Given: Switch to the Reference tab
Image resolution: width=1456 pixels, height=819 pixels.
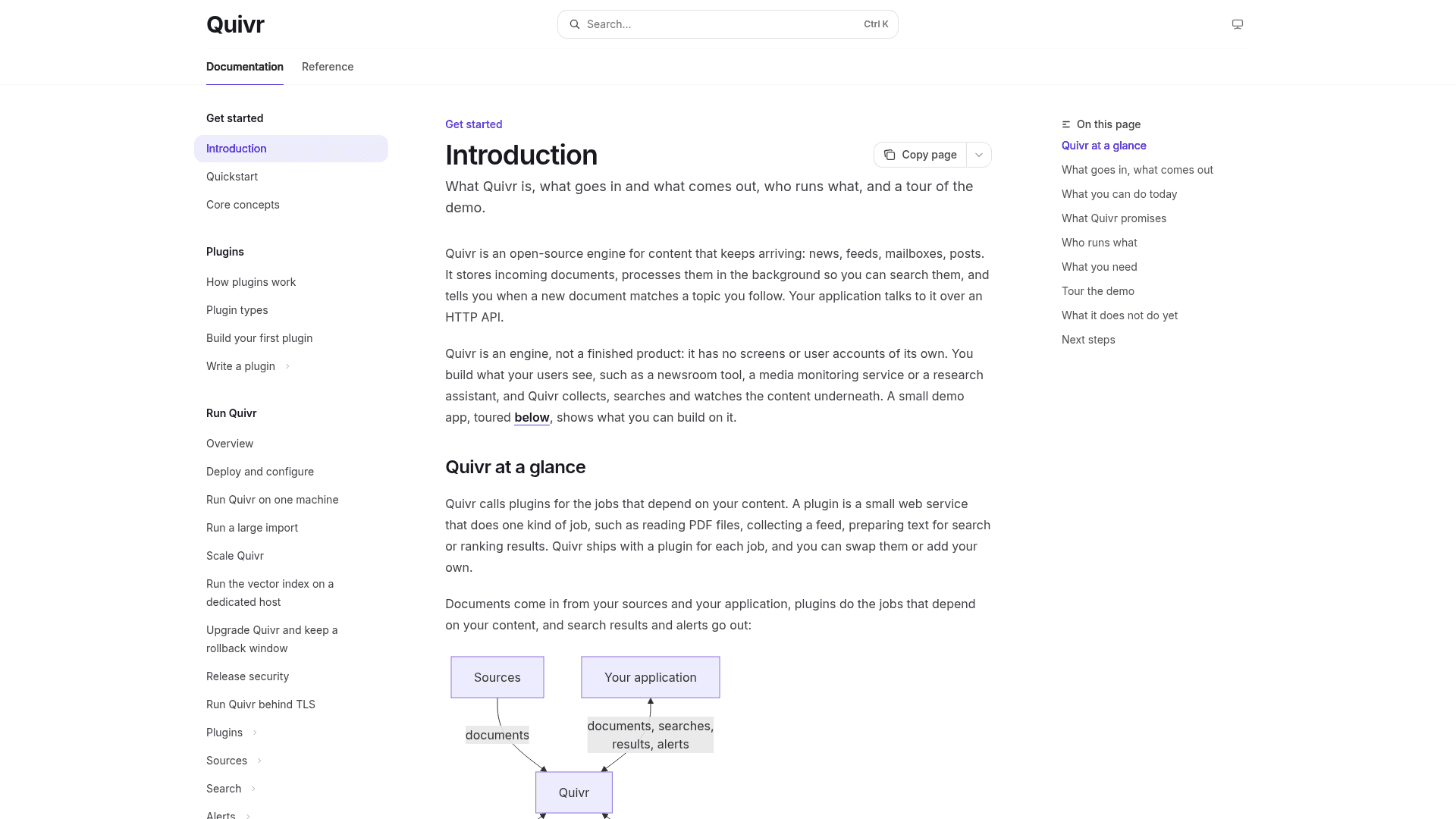Looking at the screenshot, I should point(328,67).
